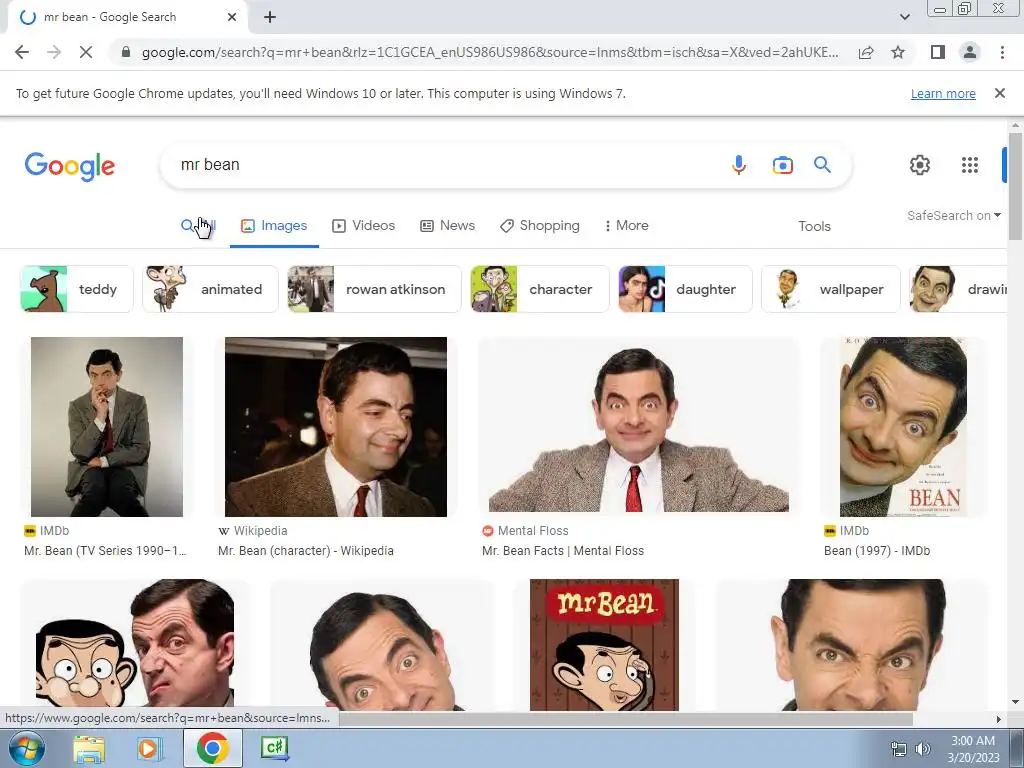Image resolution: width=1024 pixels, height=768 pixels.
Task: Open the Mental Floss image thumbnail
Action: point(639,426)
